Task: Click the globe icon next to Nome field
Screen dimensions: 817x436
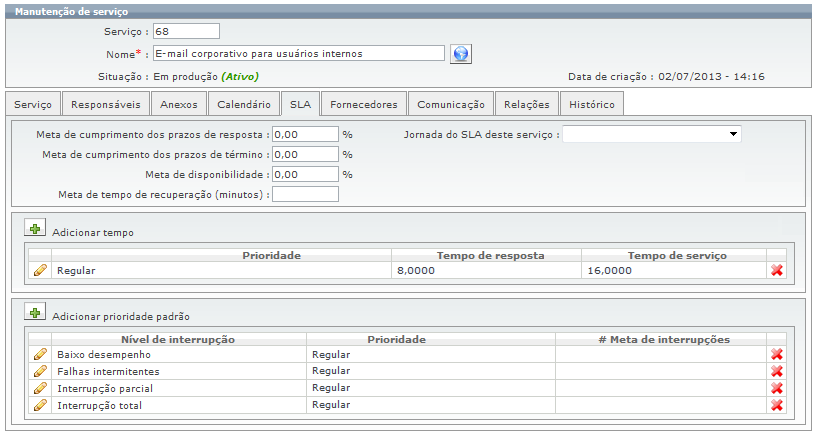Action: click(x=461, y=54)
